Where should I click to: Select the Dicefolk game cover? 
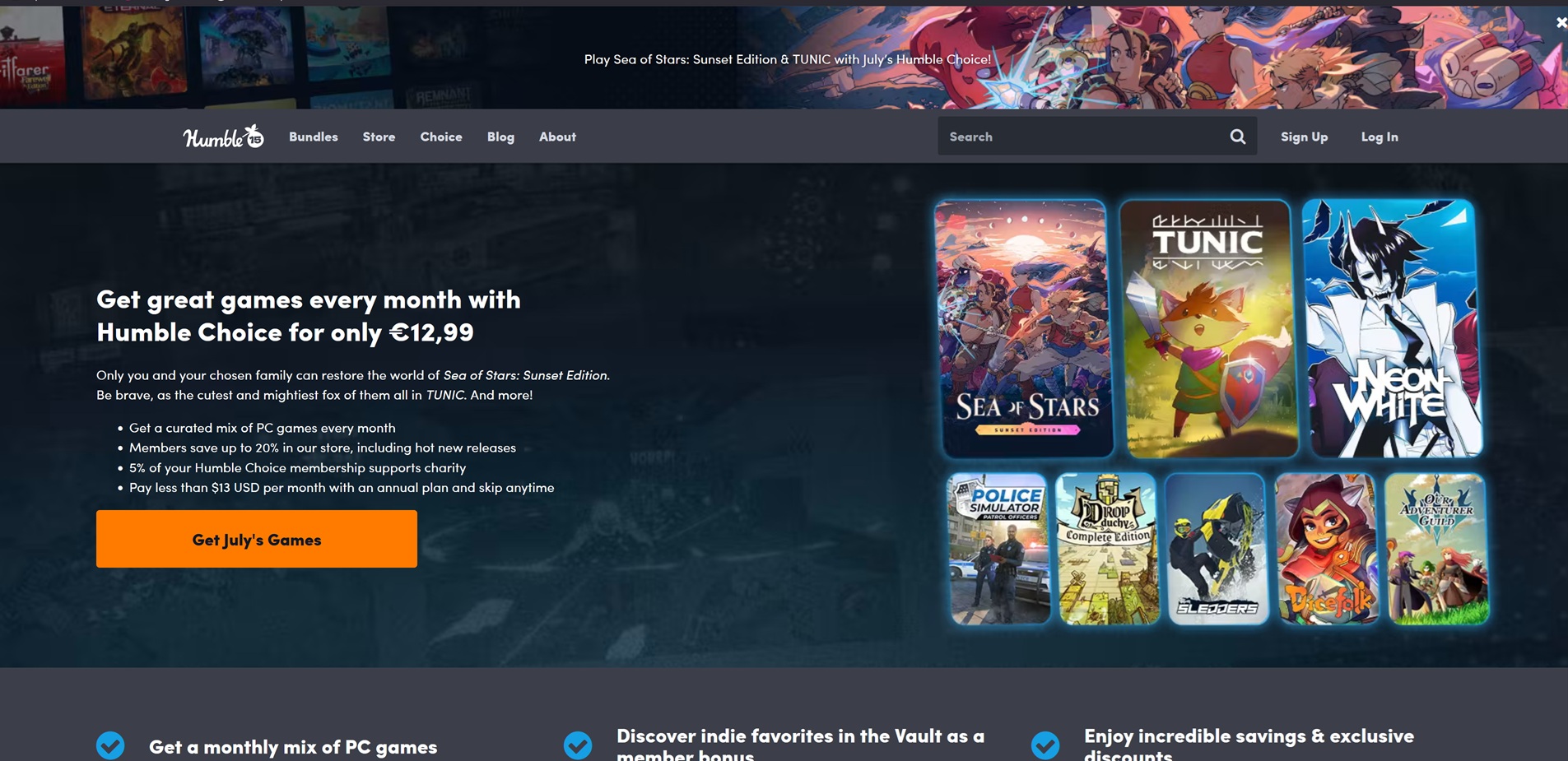tap(1326, 549)
